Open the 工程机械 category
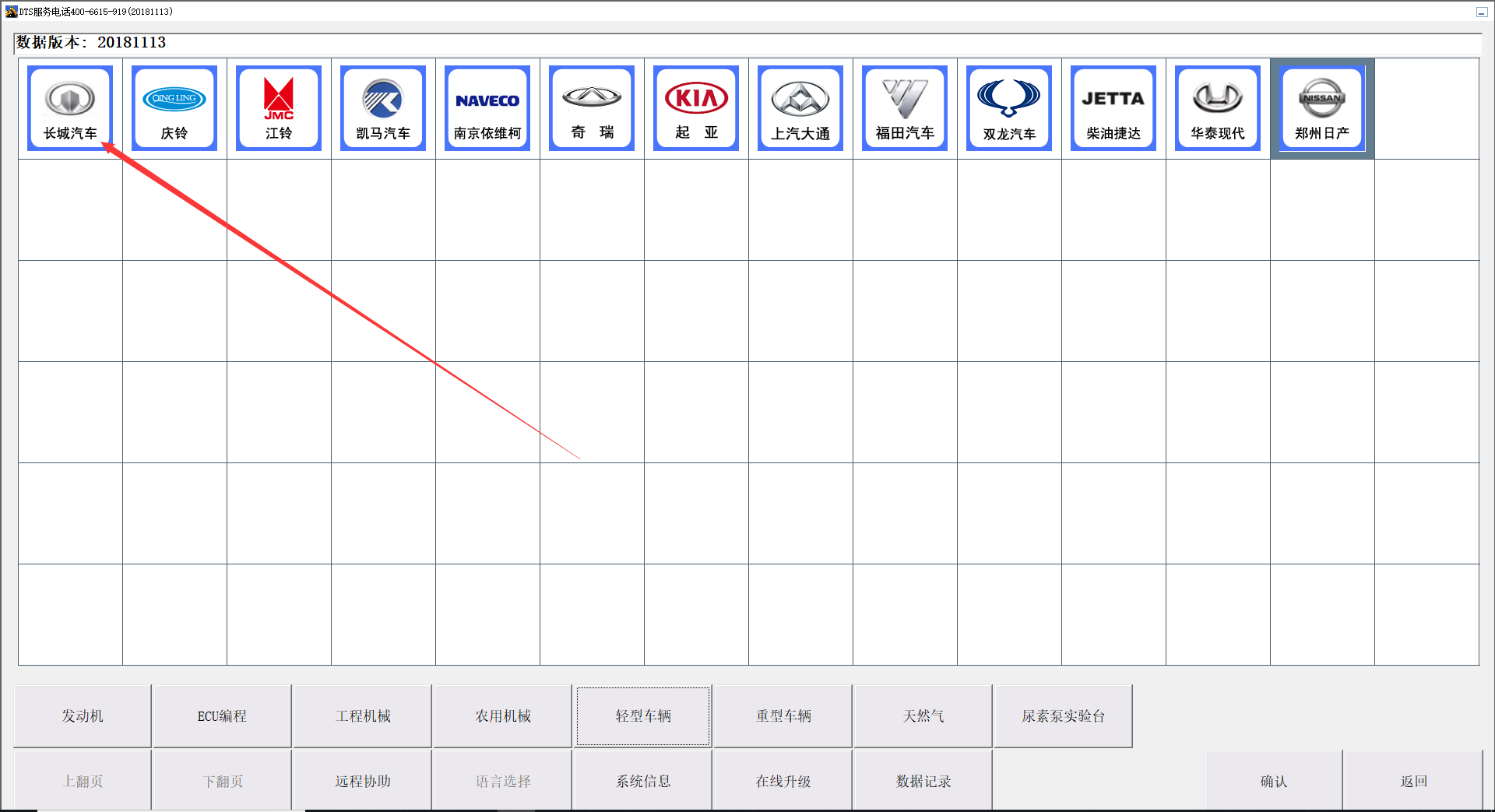The image size is (1495, 812). pos(363,716)
